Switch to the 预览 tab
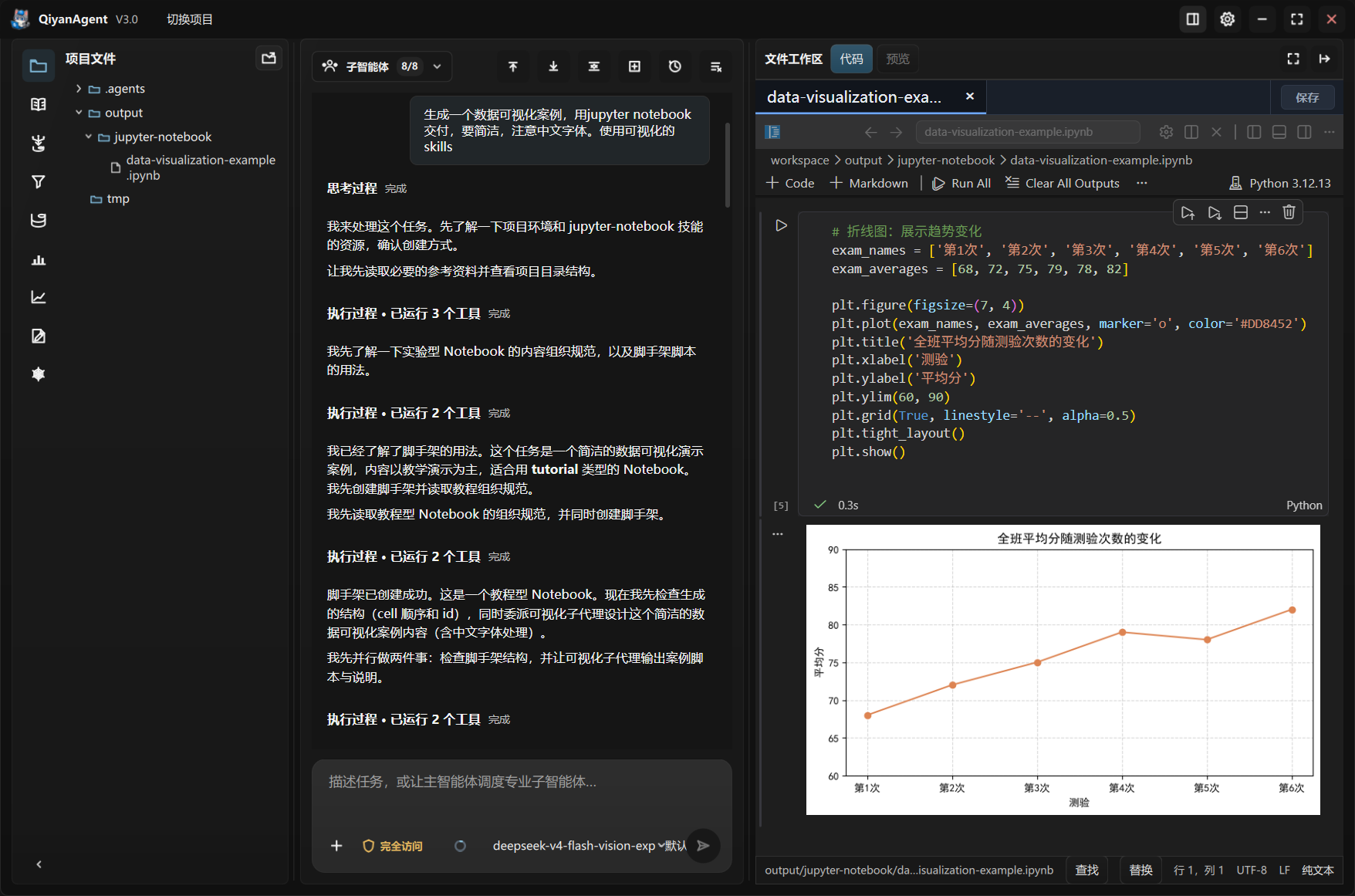 point(897,59)
